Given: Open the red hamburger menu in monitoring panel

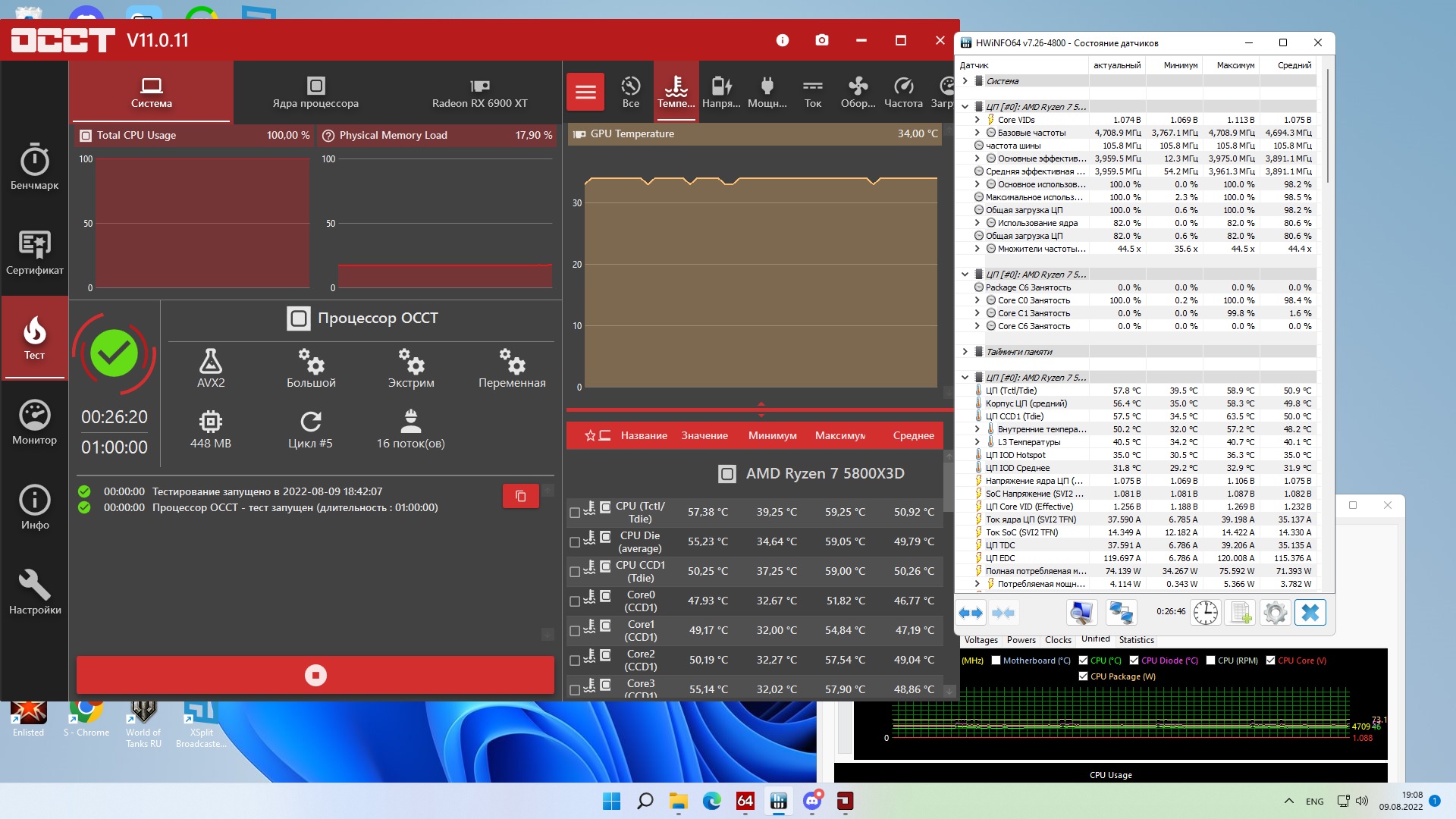Looking at the screenshot, I should tap(585, 92).
